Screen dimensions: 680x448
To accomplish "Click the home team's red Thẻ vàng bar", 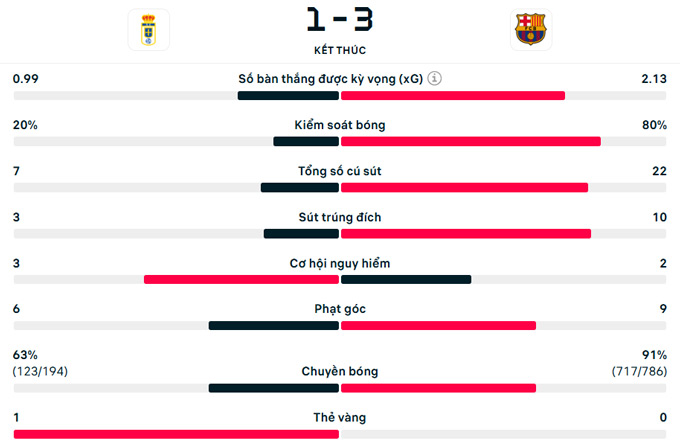I will (176, 434).
